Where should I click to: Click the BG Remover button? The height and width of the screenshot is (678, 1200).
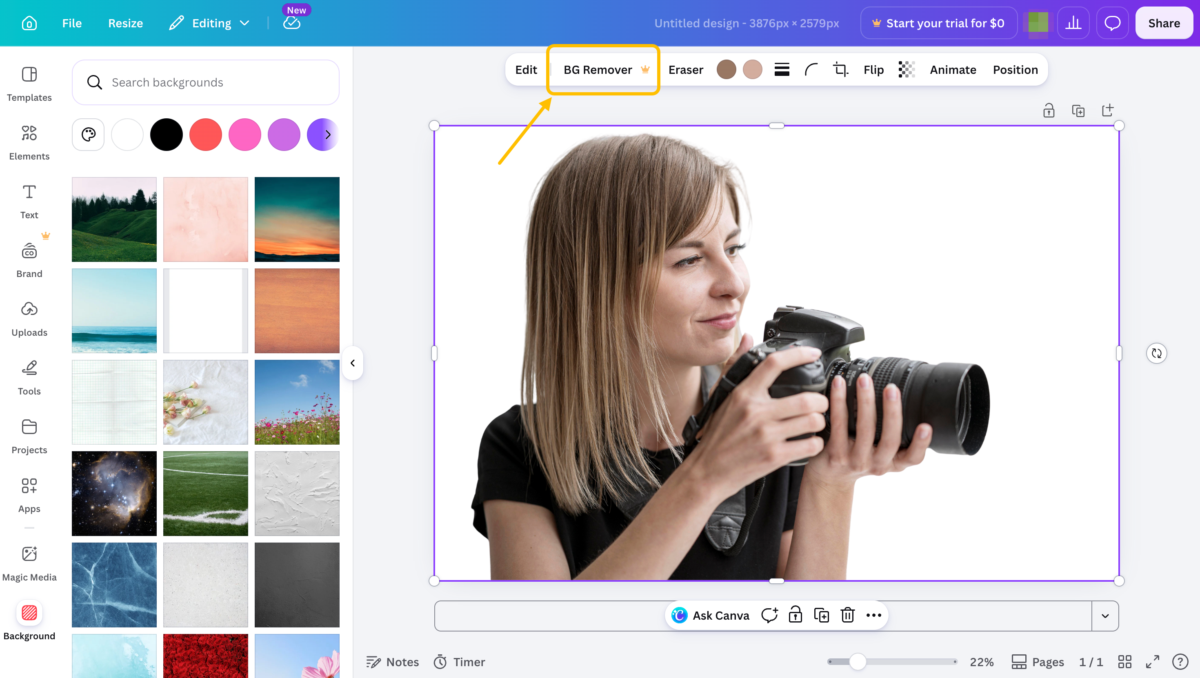click(606, 70)
